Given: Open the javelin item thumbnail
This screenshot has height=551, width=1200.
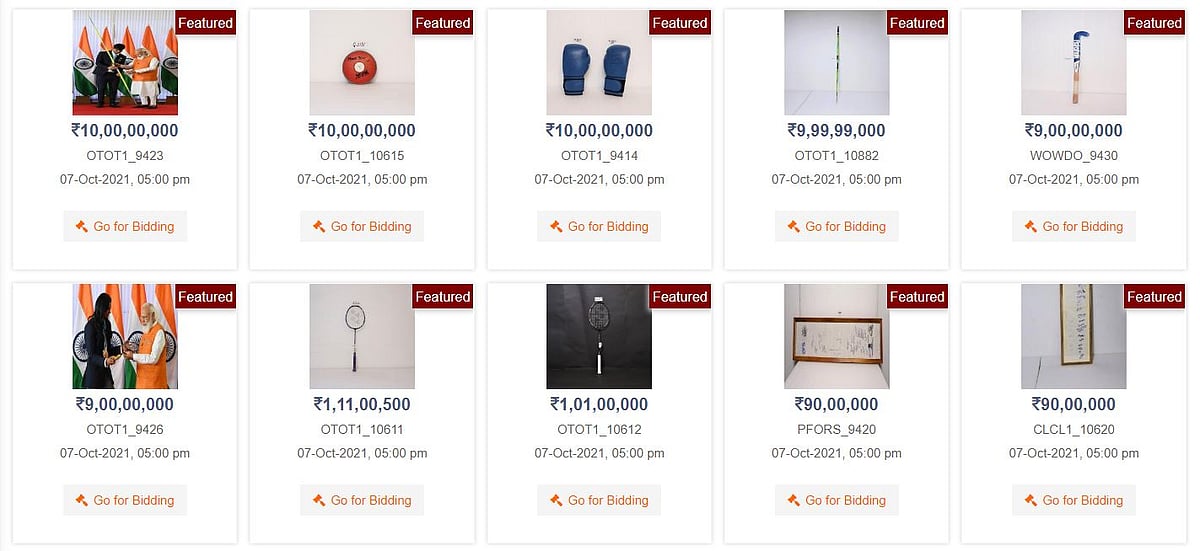Looking at the screenshot, I should (836, 63).
